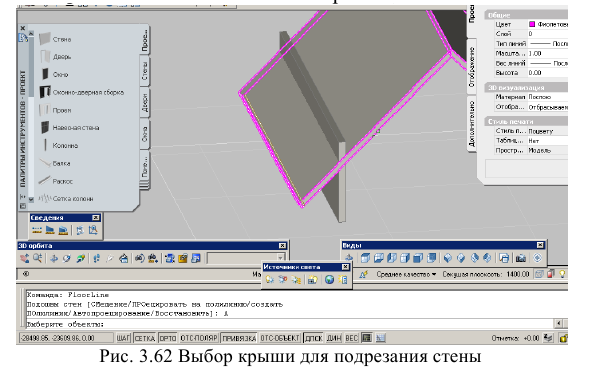Toggle ПРИВЯЗКА object snap

coord(239,338)
